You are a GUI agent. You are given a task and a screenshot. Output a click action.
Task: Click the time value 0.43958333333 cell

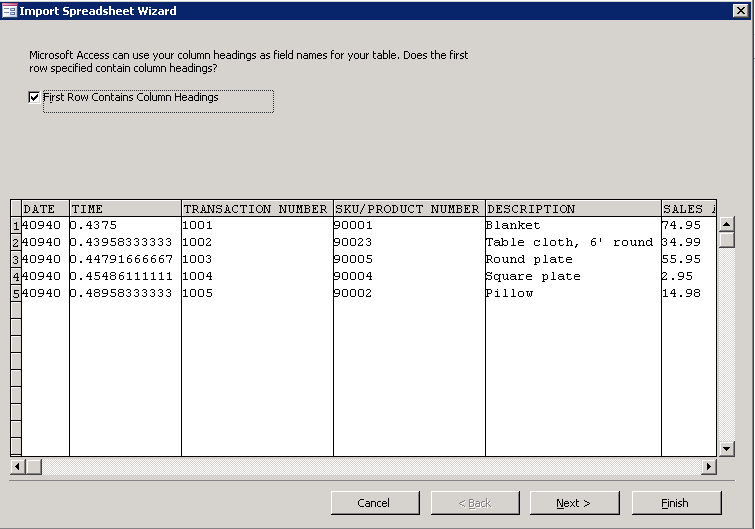point(125,242)
